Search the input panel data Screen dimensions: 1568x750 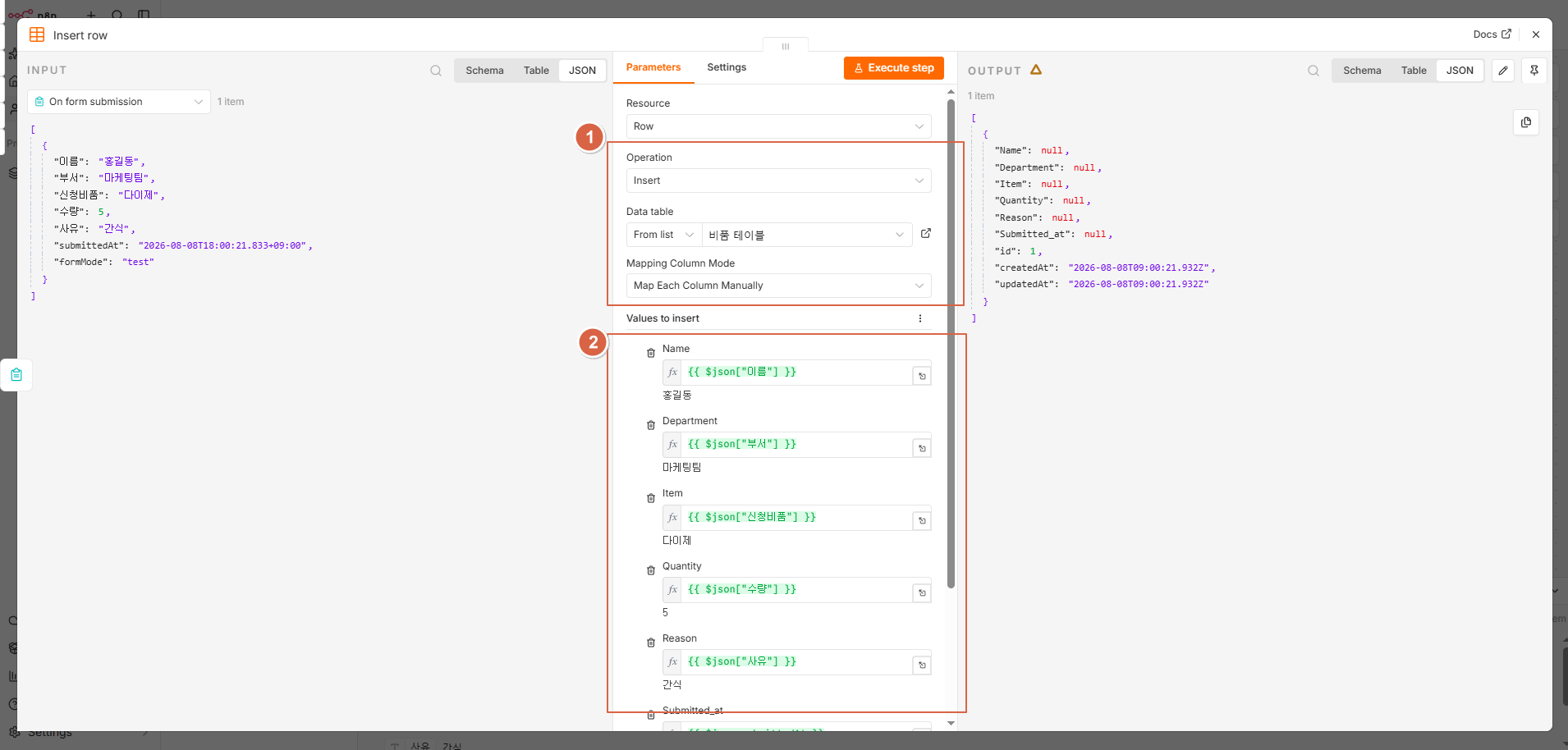[x=436, y=71]
